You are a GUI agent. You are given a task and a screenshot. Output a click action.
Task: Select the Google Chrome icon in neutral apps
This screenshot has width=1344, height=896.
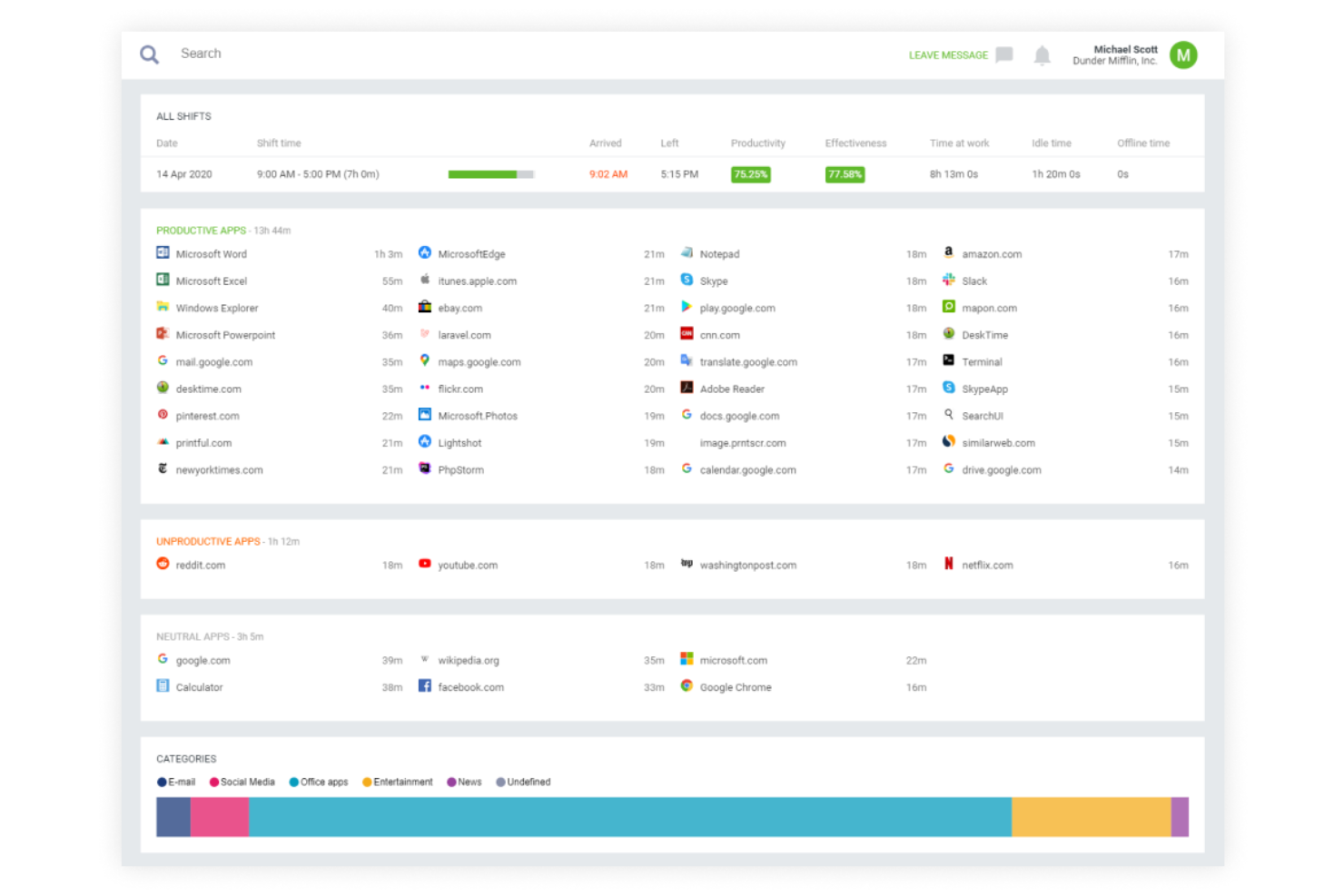click(x=687, y=687)
